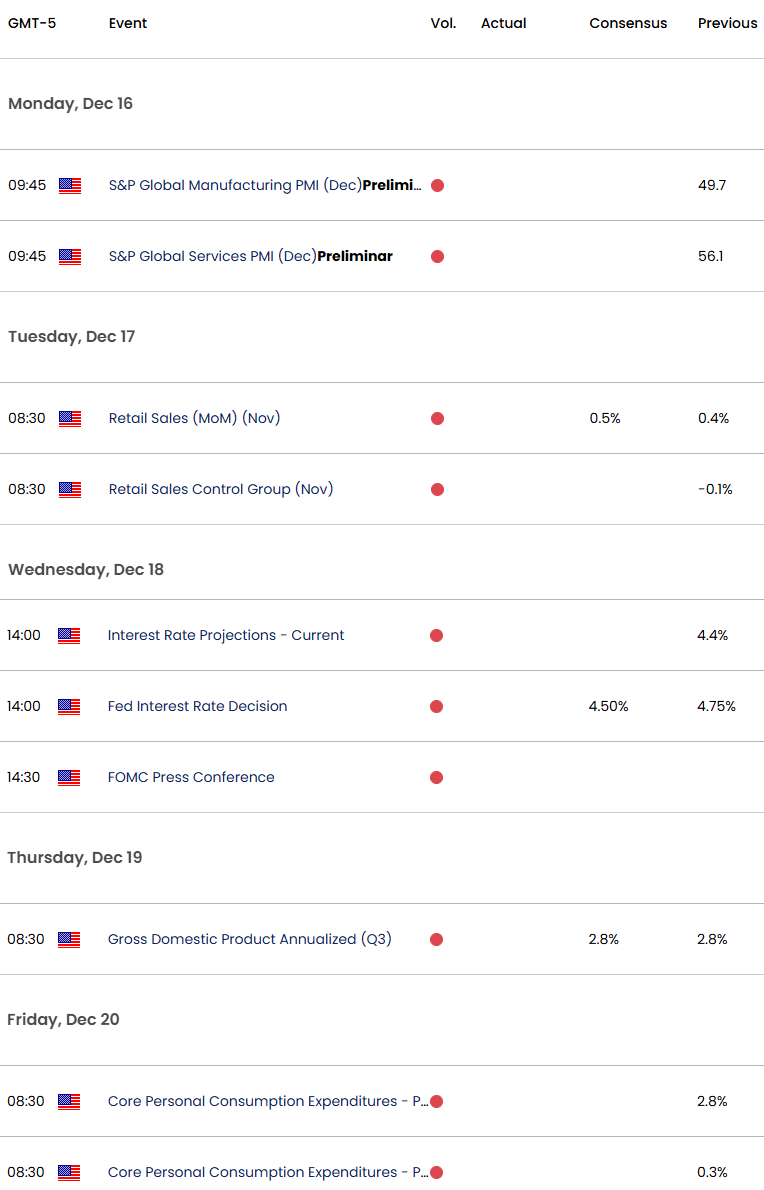Image resolution: width=764 pixels, height=1190 pixels.
Task: Click the Event column header
Action: 128,23
